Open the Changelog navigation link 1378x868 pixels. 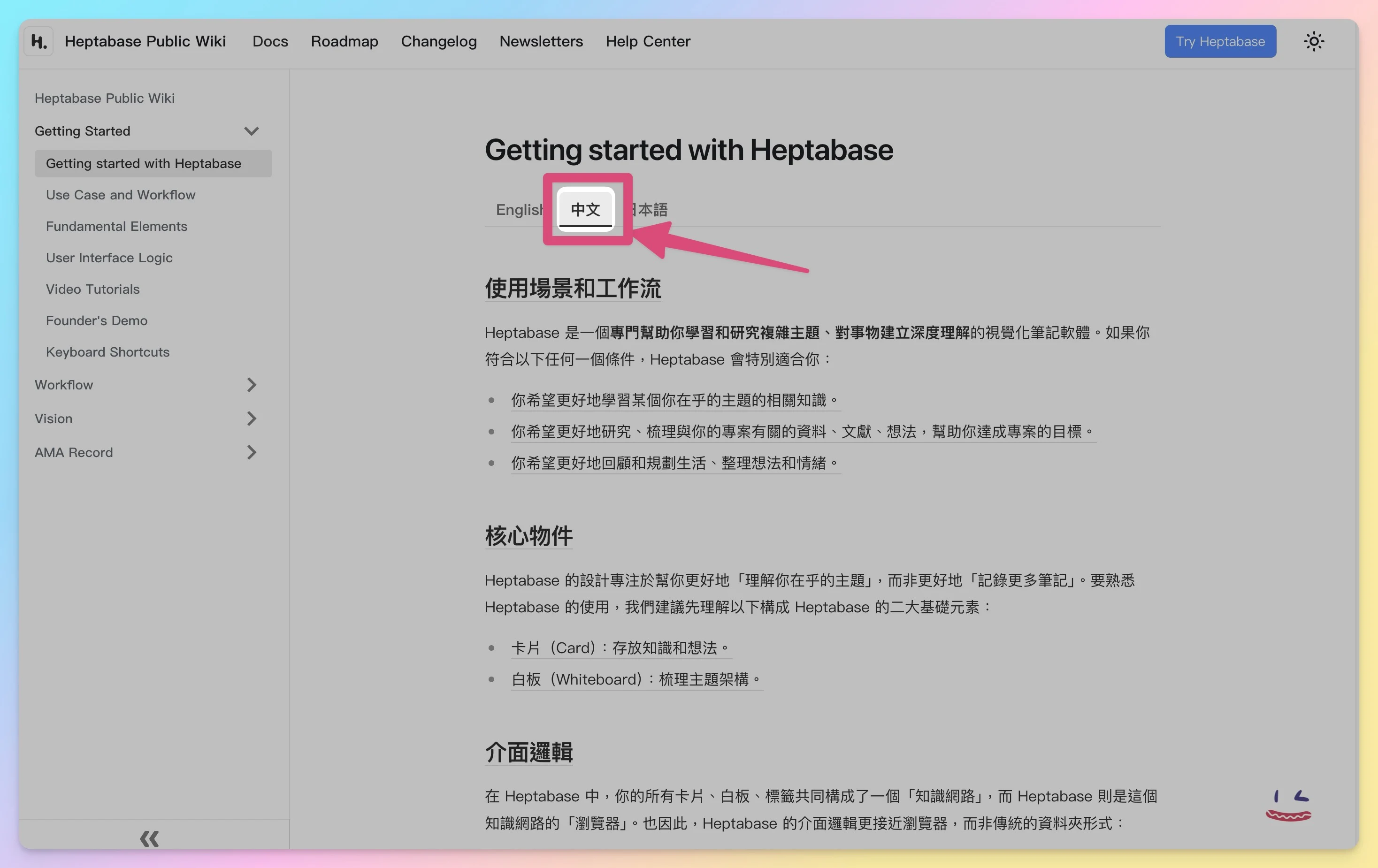tap(438, 41)
